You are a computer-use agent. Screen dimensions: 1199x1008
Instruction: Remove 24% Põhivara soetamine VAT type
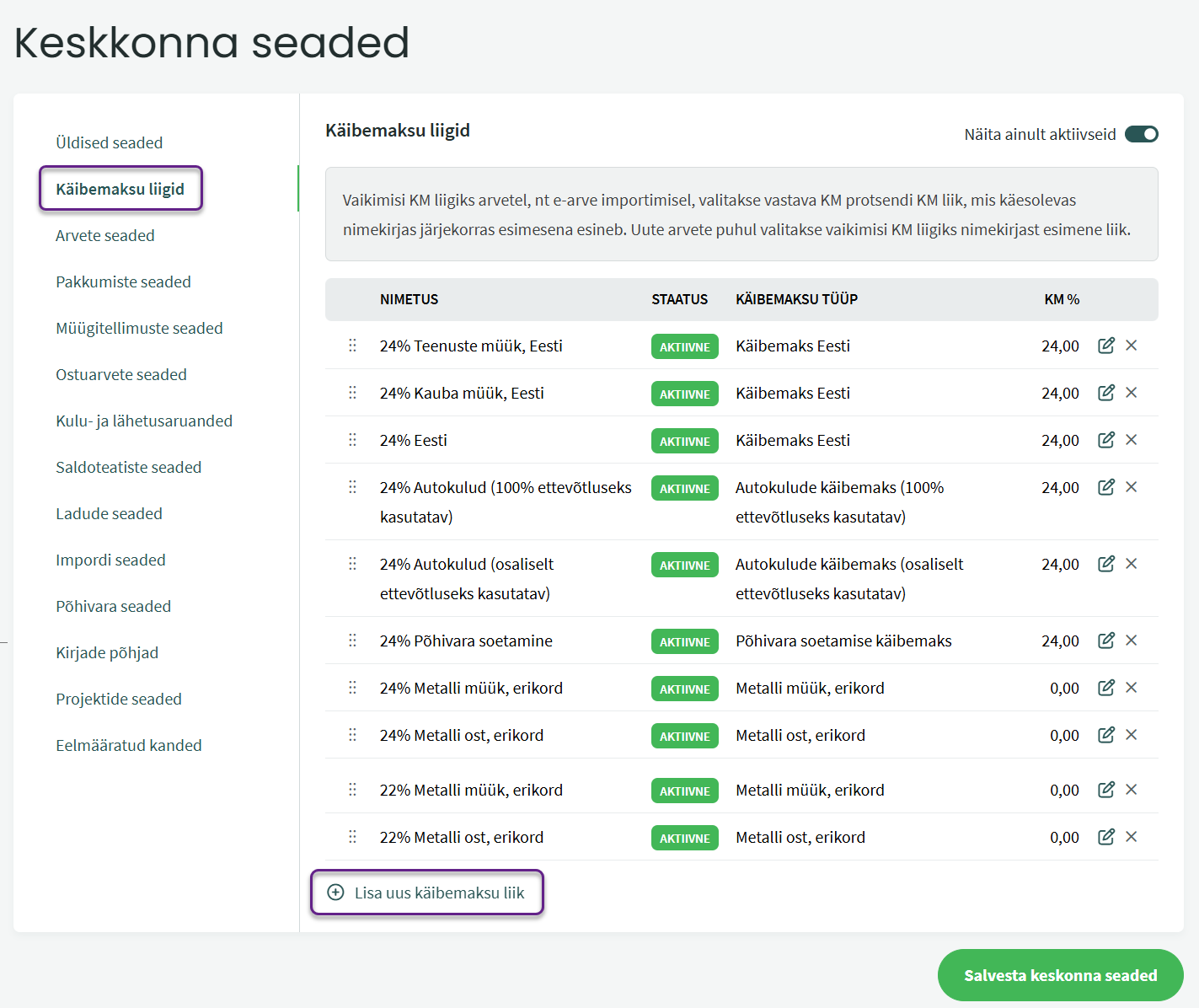pyautogui.click(x=1131, y=641)
